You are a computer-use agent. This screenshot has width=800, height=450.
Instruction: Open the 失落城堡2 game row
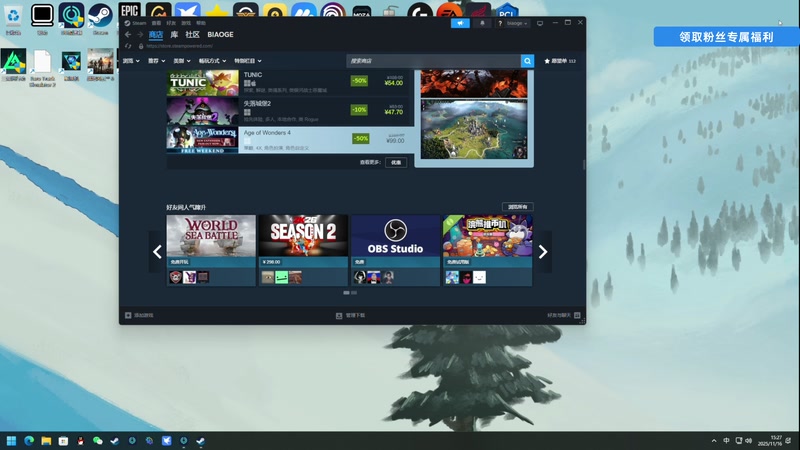click(x=290, y=111)
